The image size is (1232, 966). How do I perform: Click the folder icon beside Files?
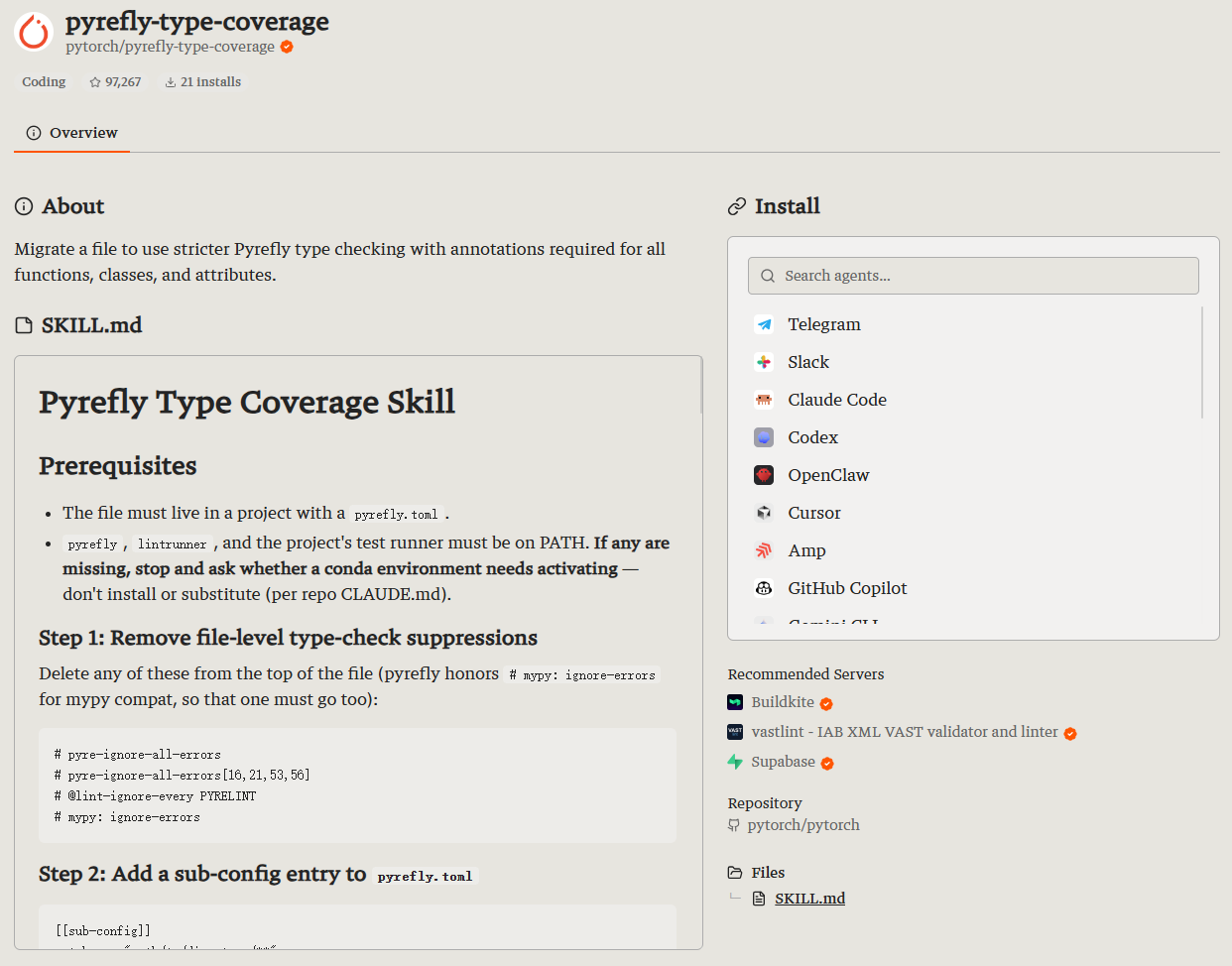pos(735,873)
